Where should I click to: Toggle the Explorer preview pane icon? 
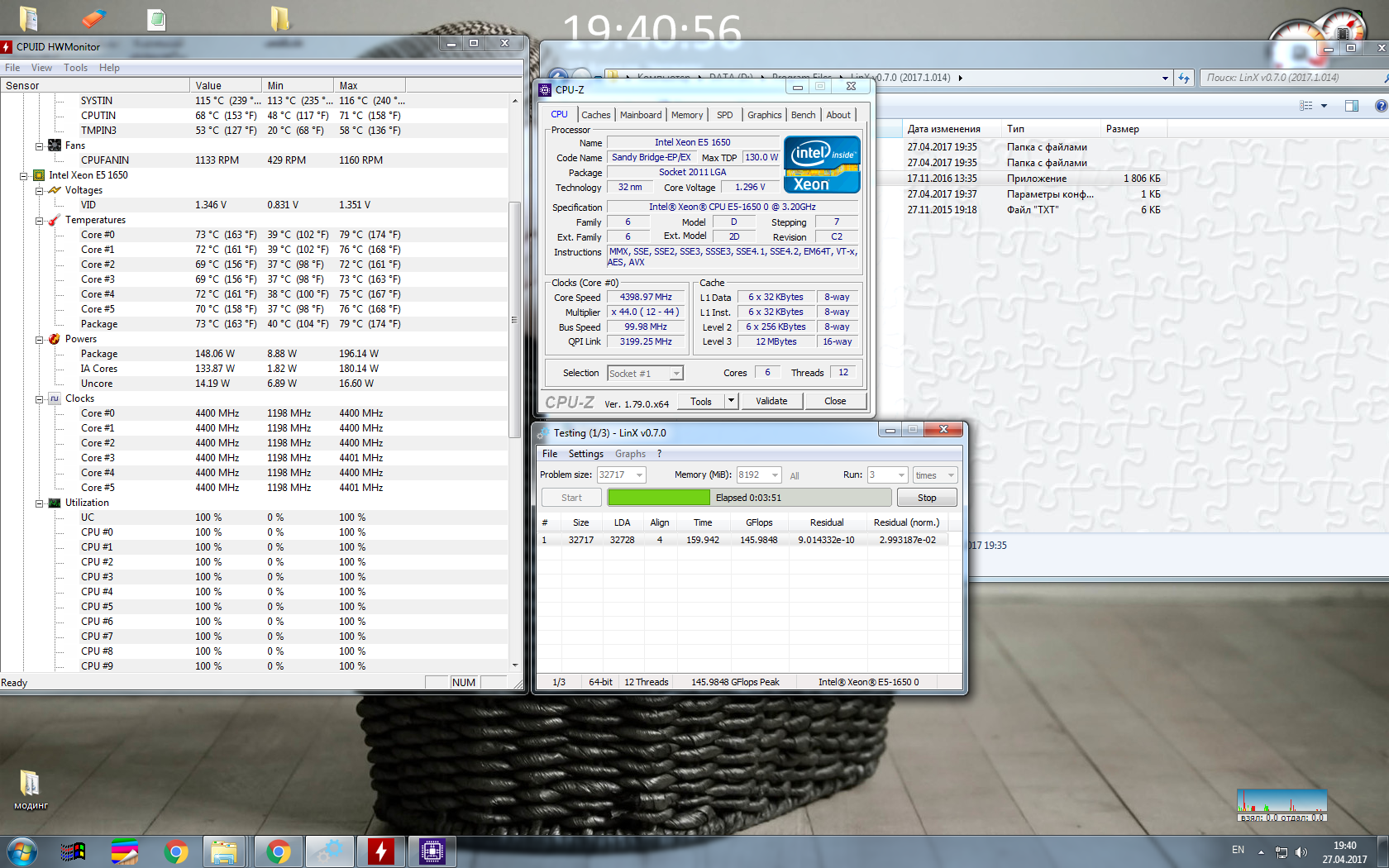[x=1352, y=106]
